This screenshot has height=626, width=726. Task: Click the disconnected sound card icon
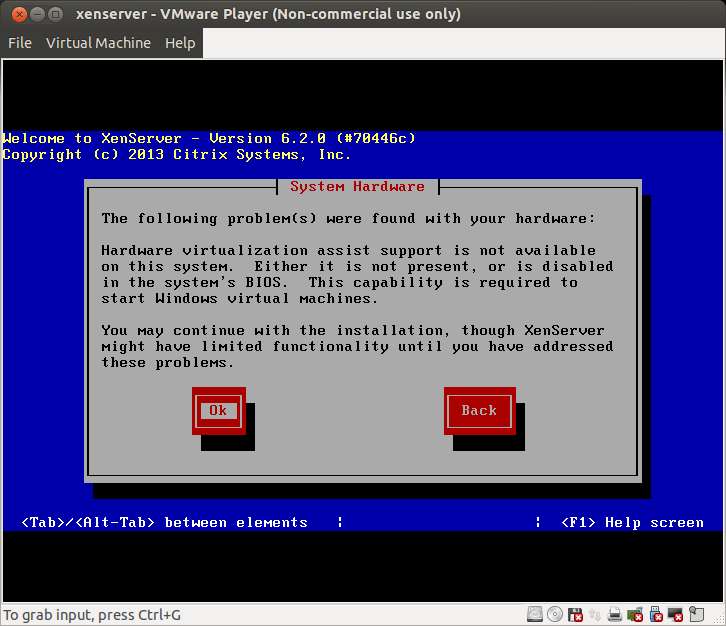[635, 614]
